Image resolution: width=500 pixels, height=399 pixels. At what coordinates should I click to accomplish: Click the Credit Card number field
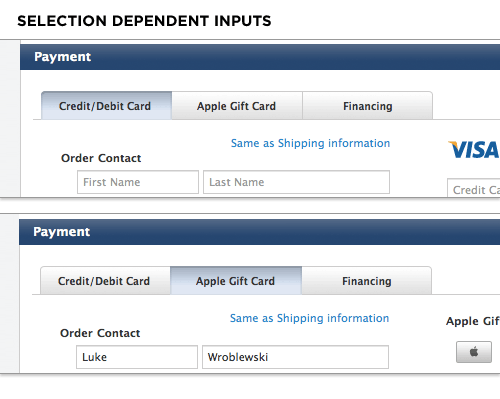[474, 188]
